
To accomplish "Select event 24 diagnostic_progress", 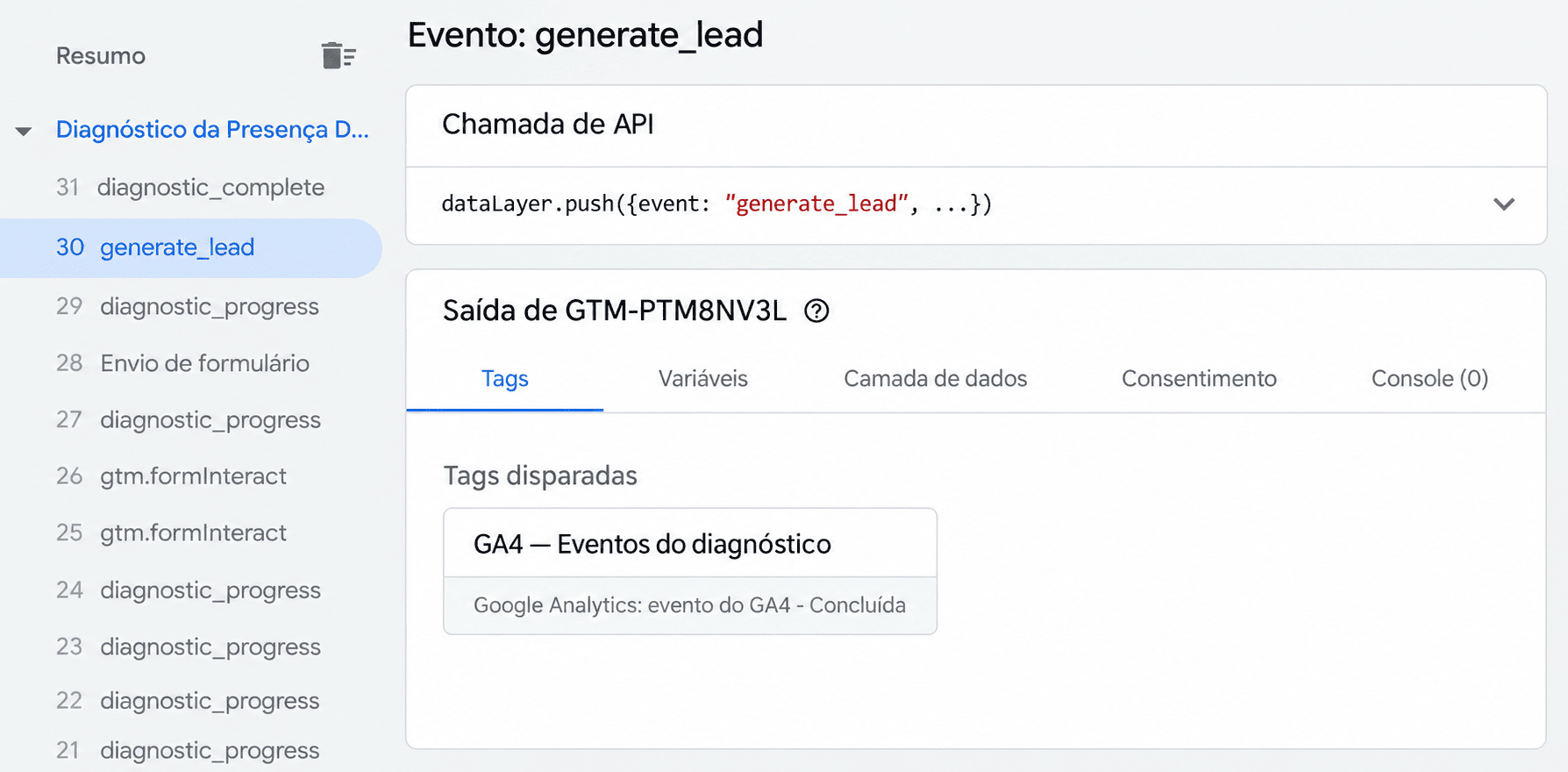I will tap(190, 590).
